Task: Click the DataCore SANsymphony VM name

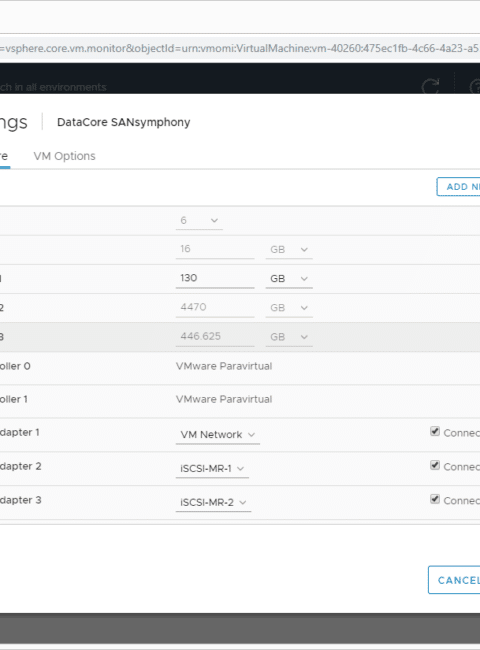Action: point(124,122)
